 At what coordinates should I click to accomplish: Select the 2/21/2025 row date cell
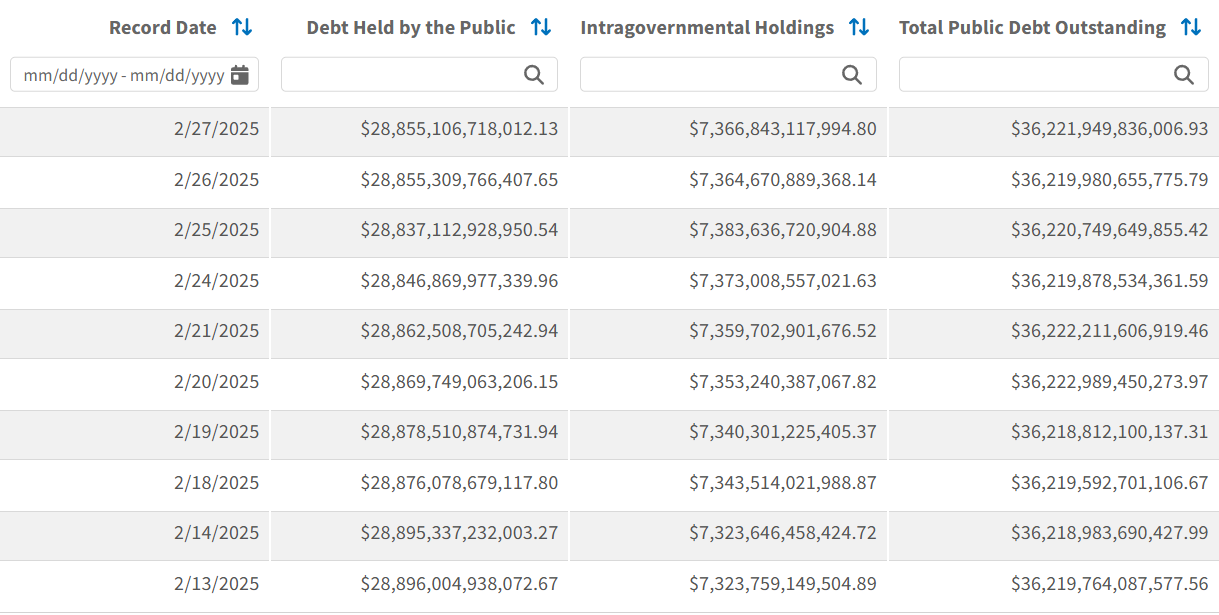tap(216, 331)
